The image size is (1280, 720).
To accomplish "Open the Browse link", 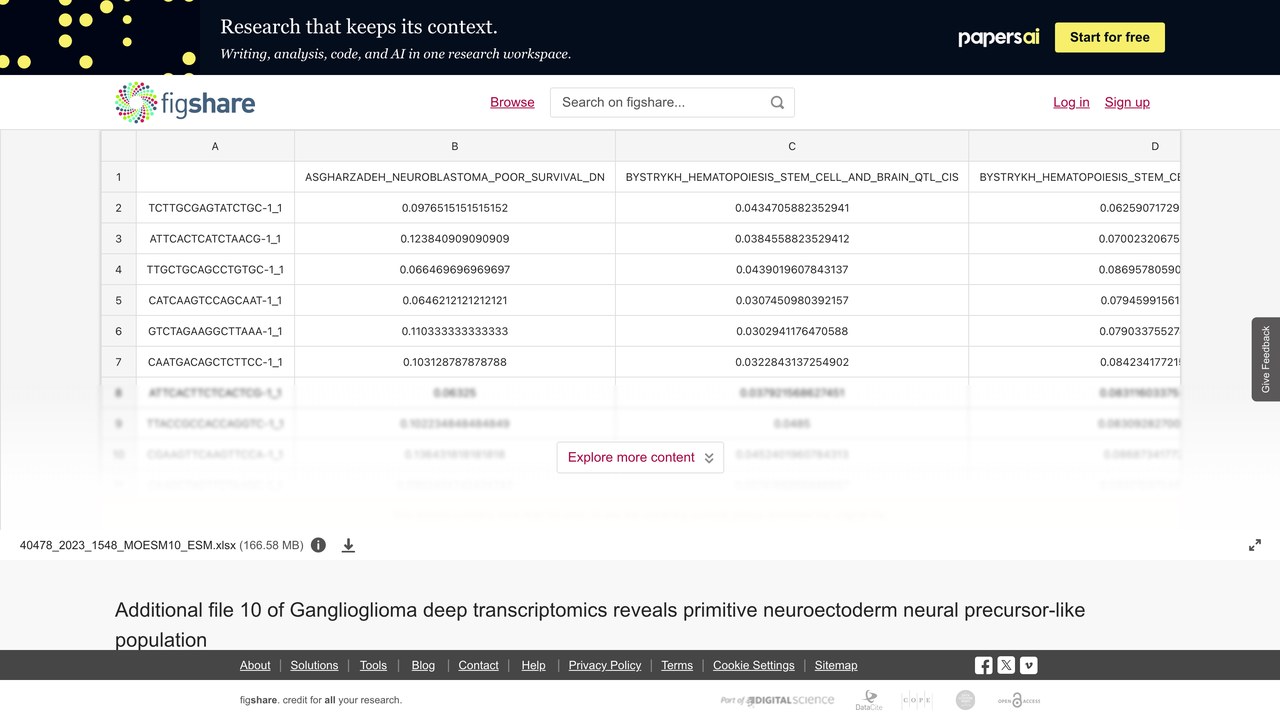I will (512, 102).
